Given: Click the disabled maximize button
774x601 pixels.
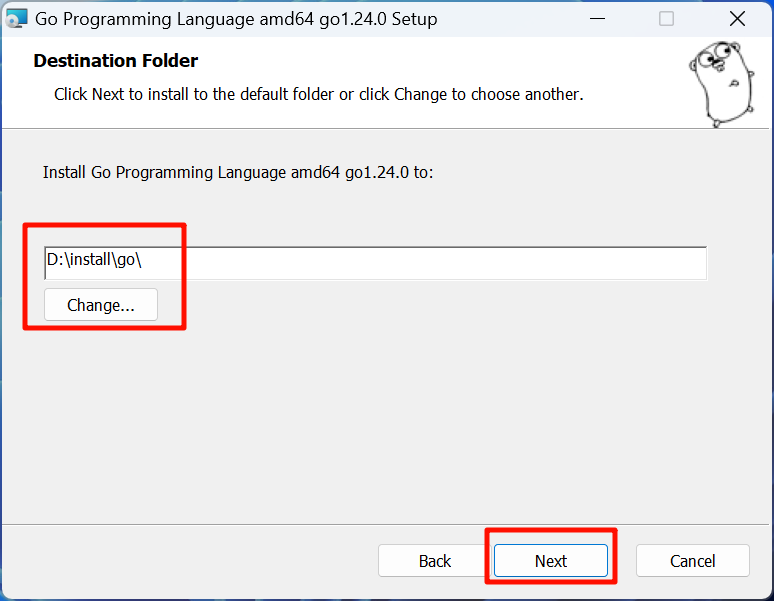Looking at the screenshot, I should click(666, 19).
